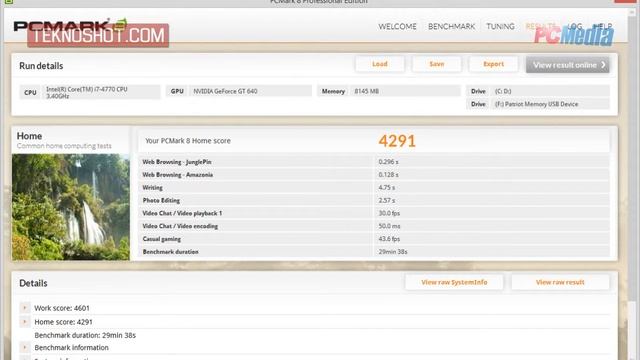This screenshot has height=360, width=640.
Task: Click the Run details heading
Action: 41,66
